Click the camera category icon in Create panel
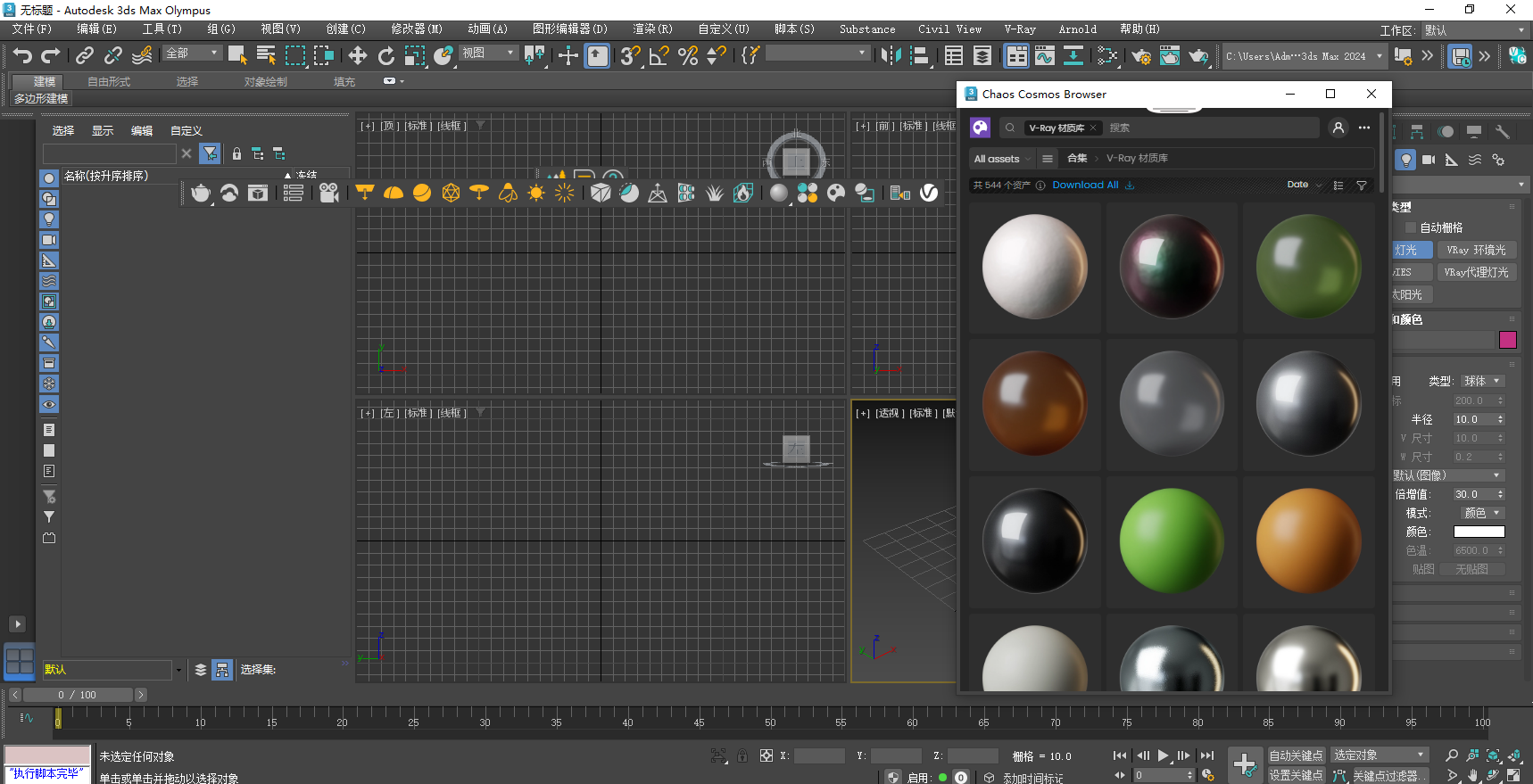Image resolution: width=1533 pixels, height=784 pixels. coord(1429,160)
